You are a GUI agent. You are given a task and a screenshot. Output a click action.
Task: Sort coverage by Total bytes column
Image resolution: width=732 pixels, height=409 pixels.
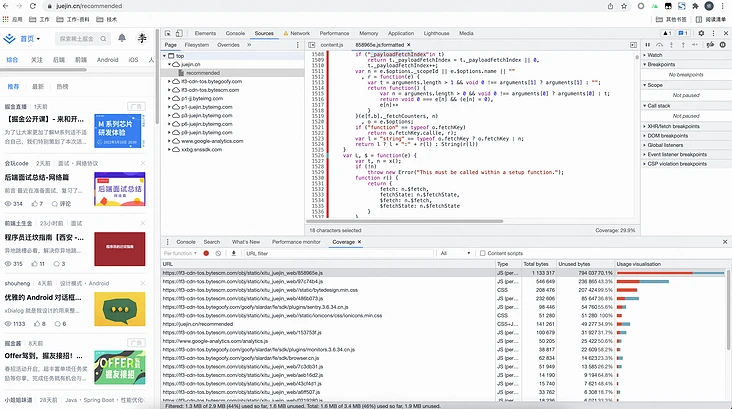pos(538,264)
